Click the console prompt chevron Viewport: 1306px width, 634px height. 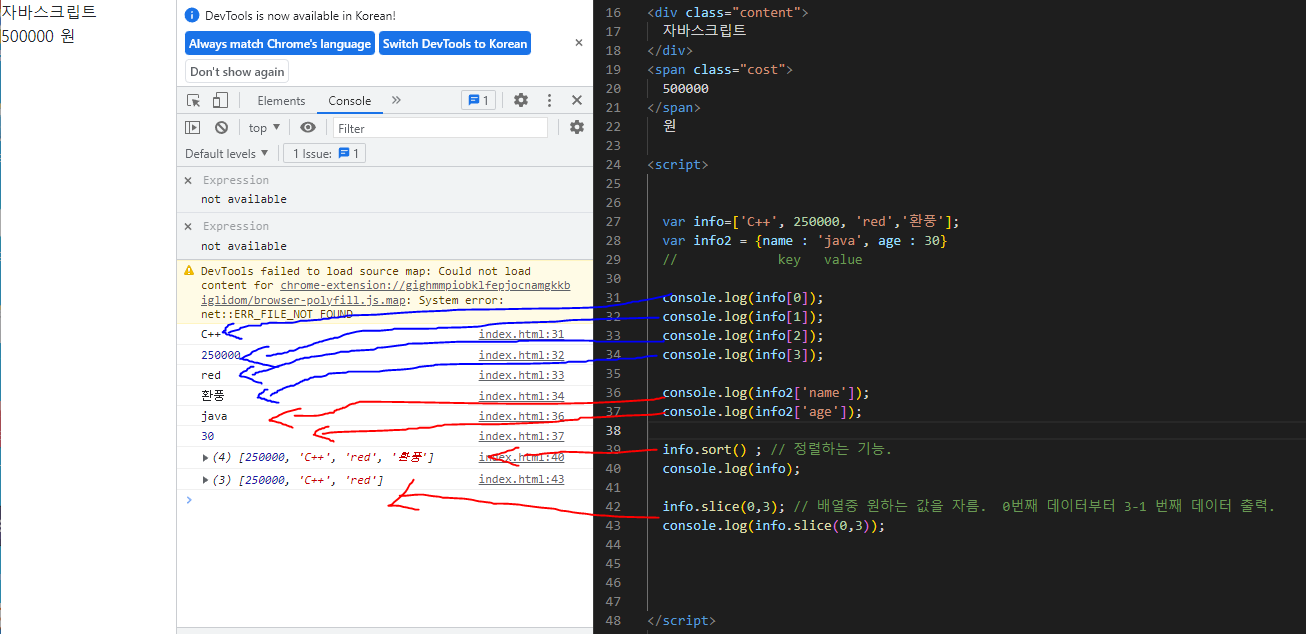point(188,499)
